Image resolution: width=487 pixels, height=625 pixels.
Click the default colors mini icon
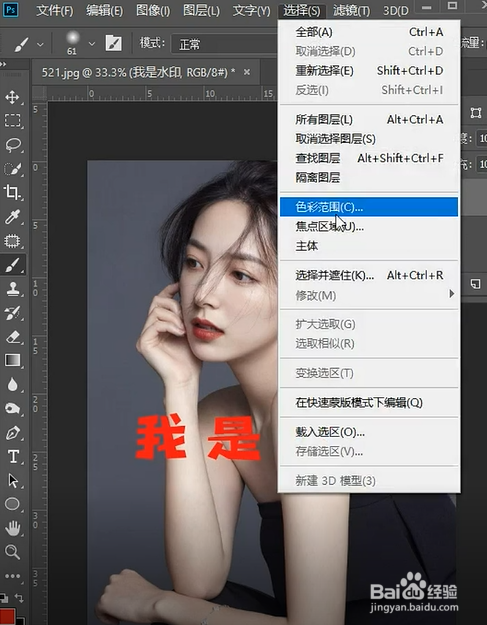(4, 598)
